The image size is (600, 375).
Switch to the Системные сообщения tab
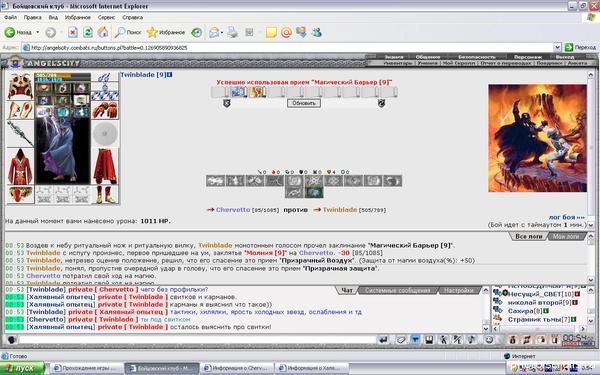click(397, 290)
